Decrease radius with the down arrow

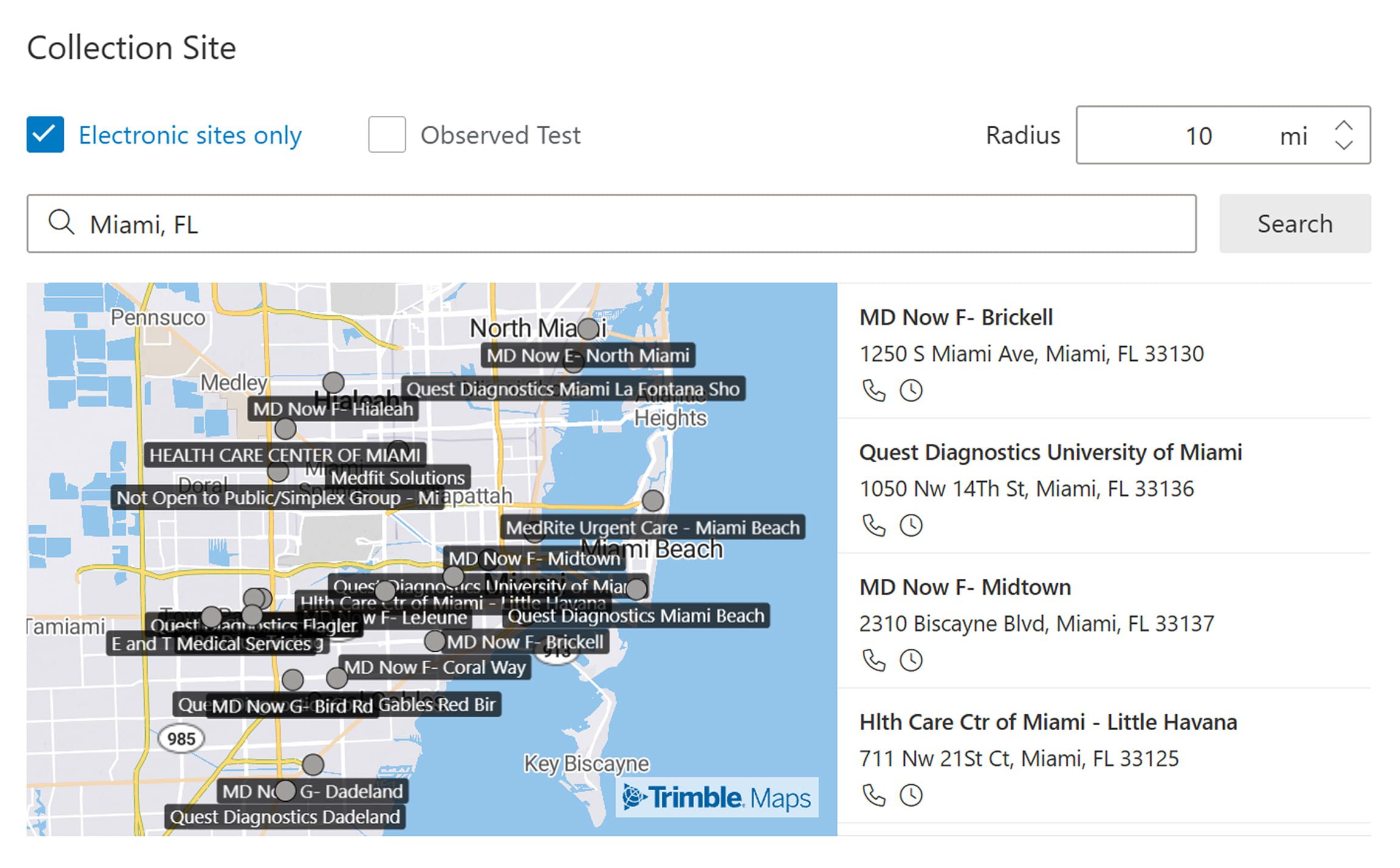(1343, 145)
